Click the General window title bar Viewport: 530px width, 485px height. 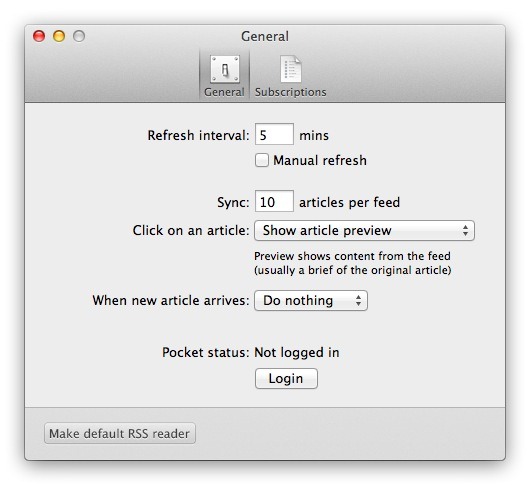tap(265, 36)
